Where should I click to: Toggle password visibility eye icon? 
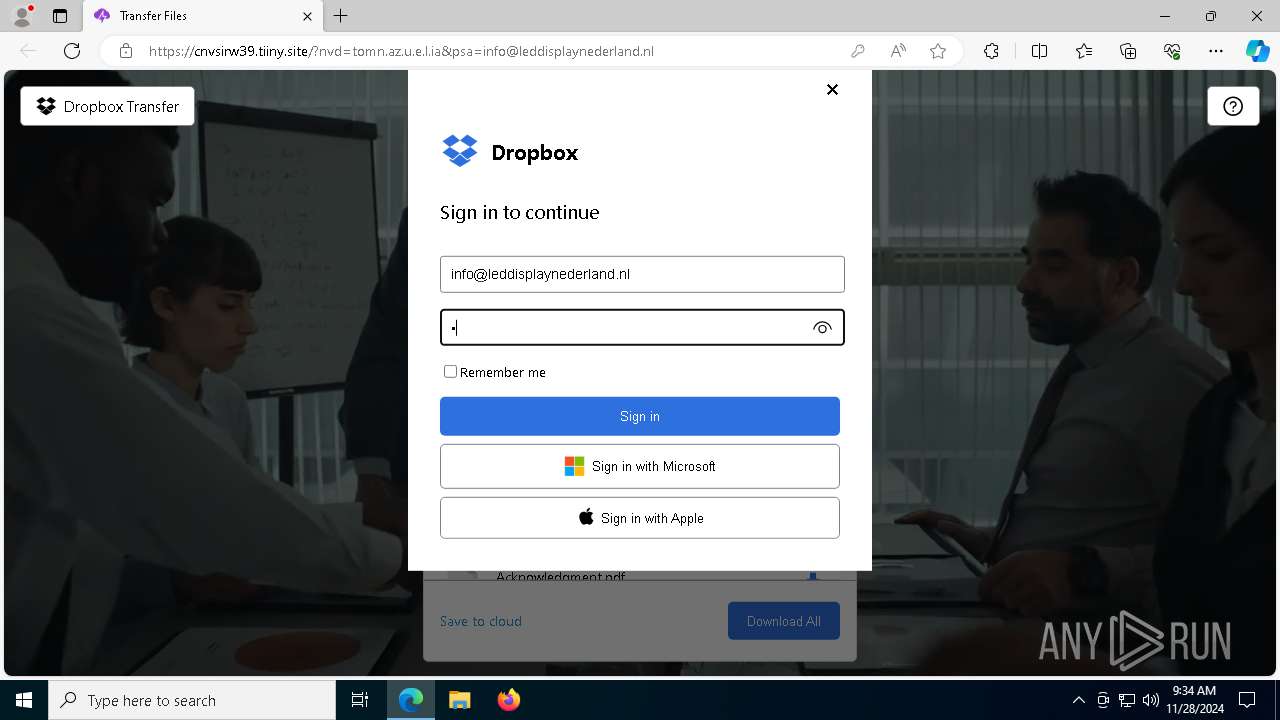(822, 328)
